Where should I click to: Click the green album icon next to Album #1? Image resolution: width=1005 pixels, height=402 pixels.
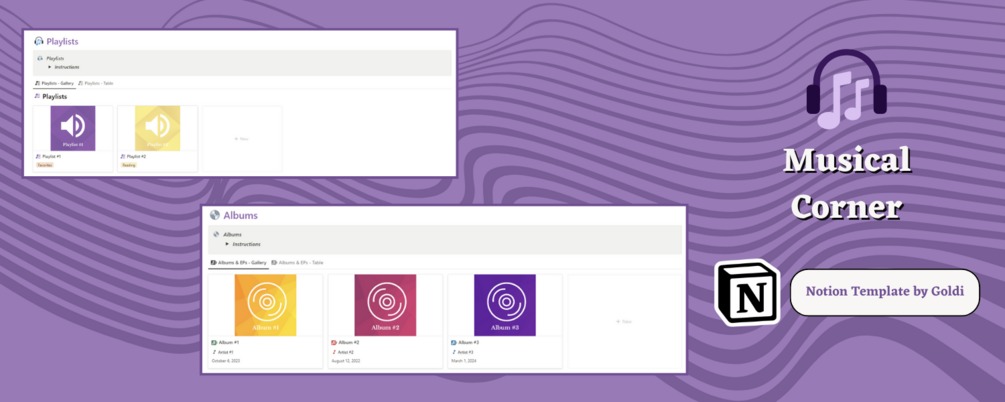214,343
